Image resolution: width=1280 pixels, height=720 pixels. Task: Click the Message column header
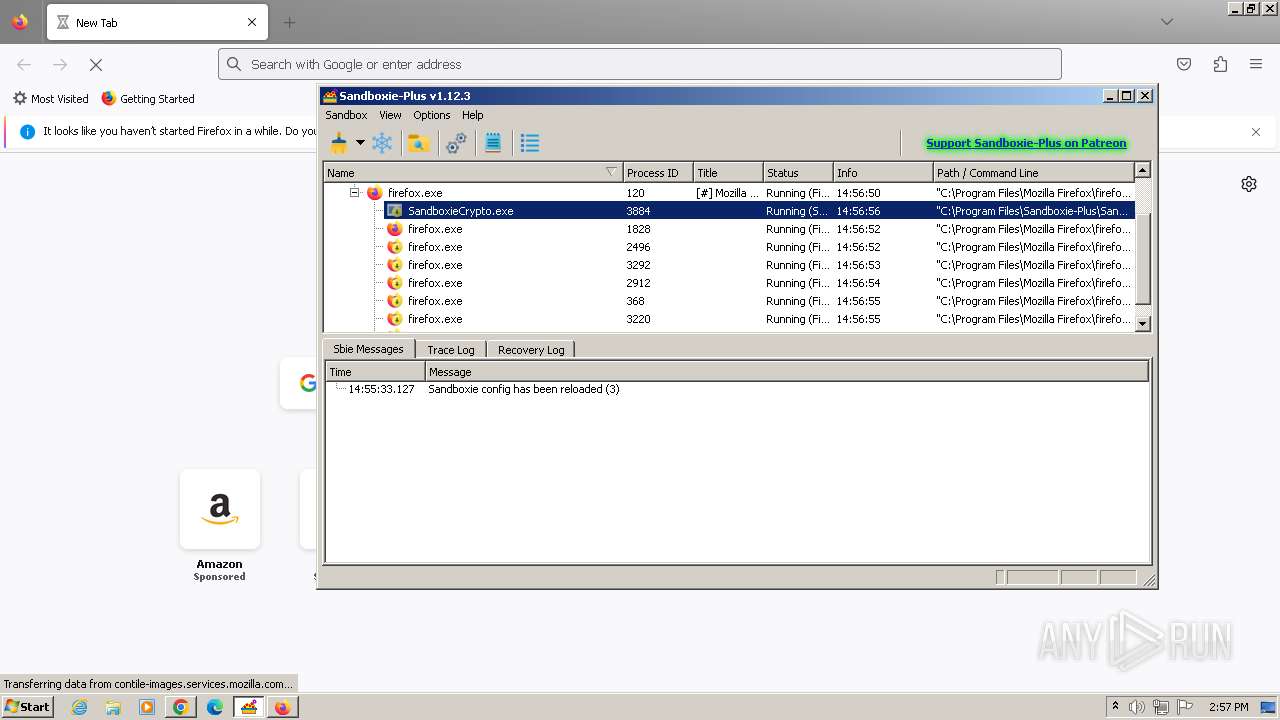(787, 371)
